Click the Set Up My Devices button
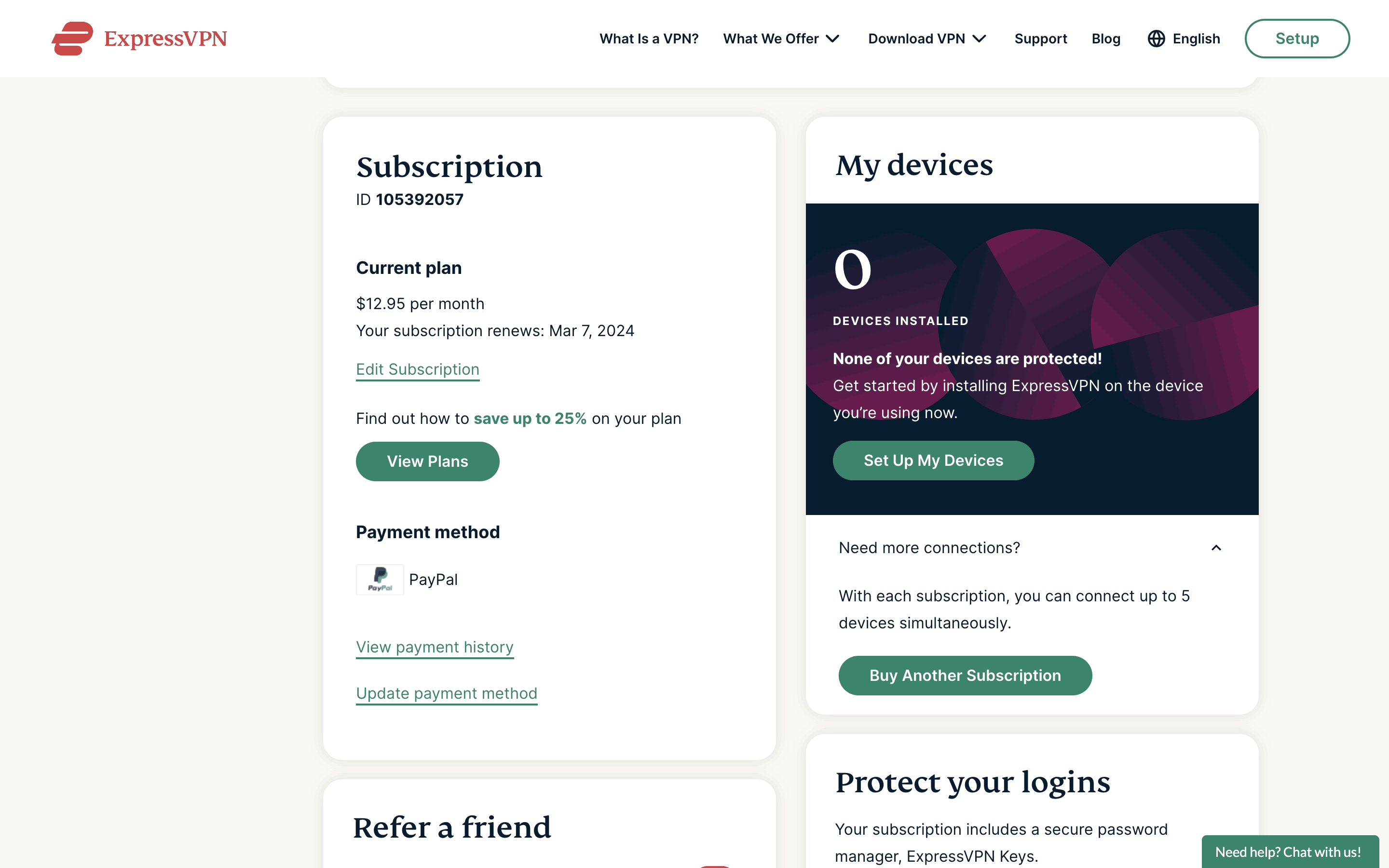This screenshot has width=1389, height=868. point(933,461)
